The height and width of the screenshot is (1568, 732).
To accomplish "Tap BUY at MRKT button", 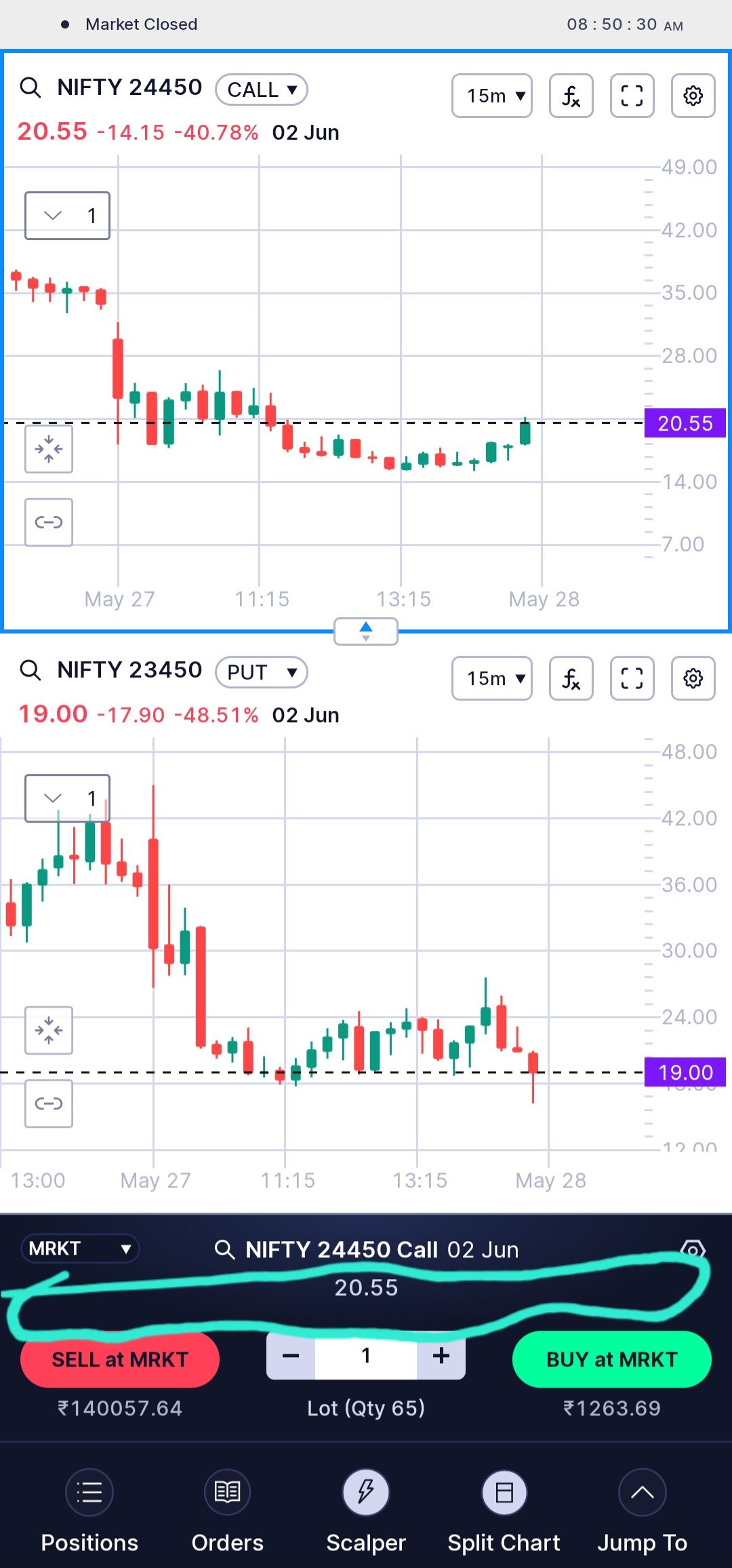I will (x=612, y=1359).
